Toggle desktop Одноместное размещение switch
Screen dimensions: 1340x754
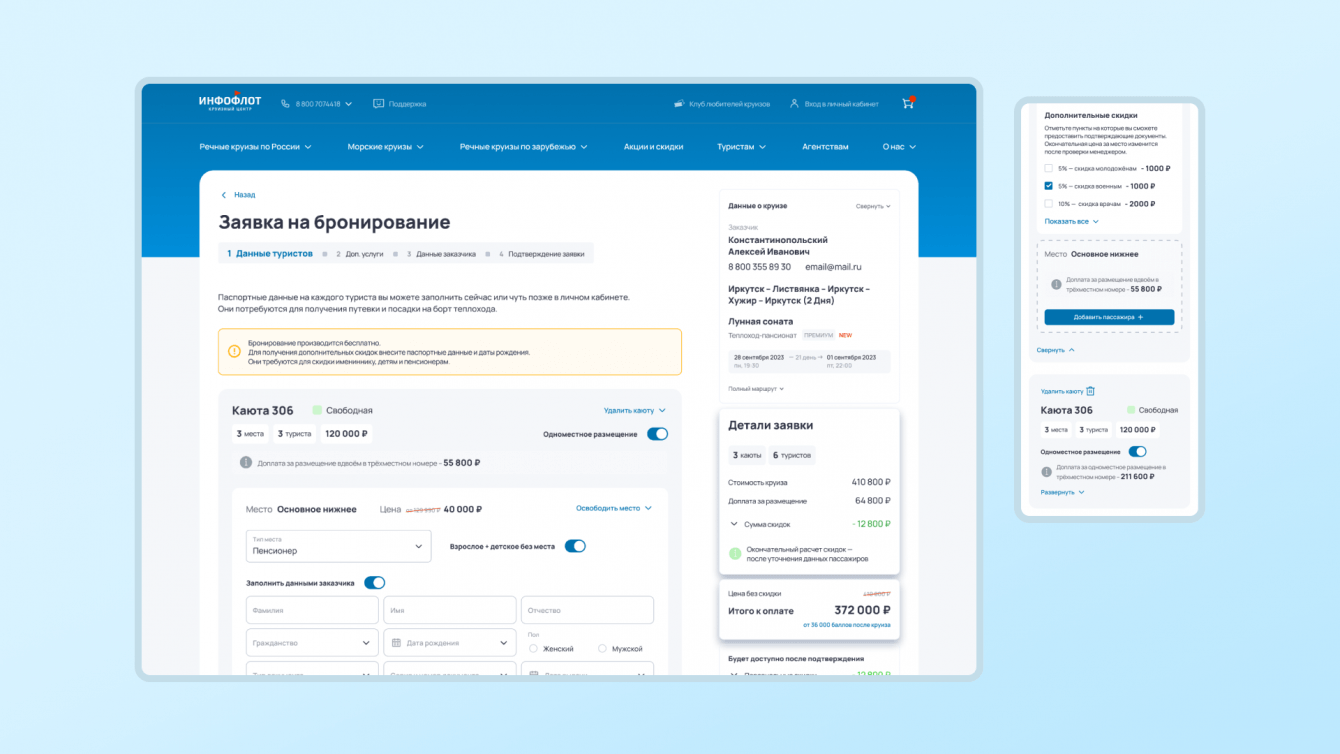[x=657, y=434]
